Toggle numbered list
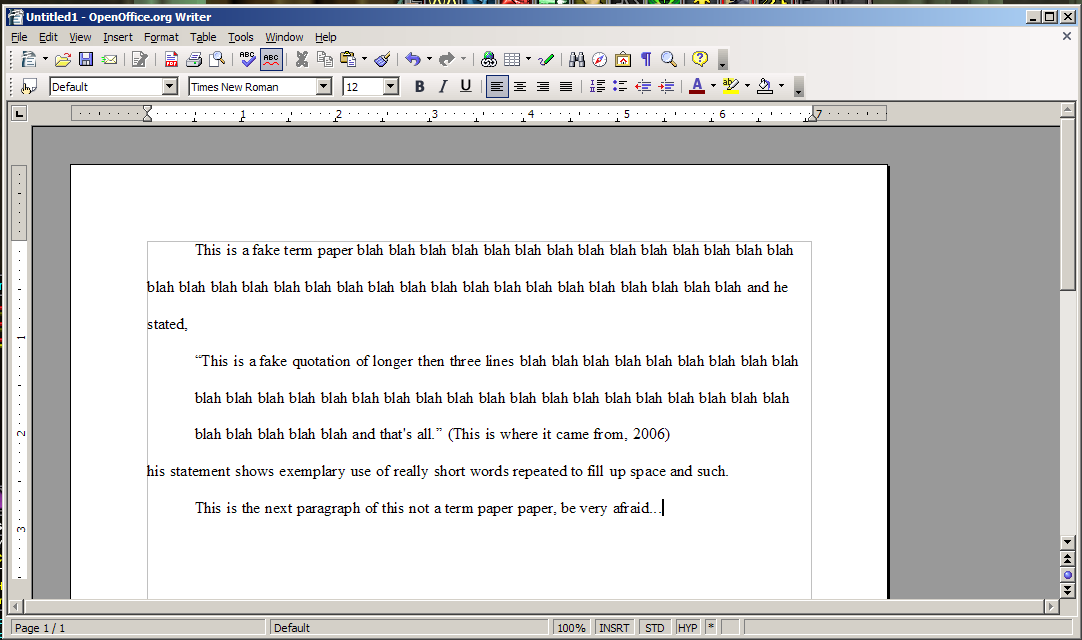This screenshot has height=640, width=1082. (597, 87)
